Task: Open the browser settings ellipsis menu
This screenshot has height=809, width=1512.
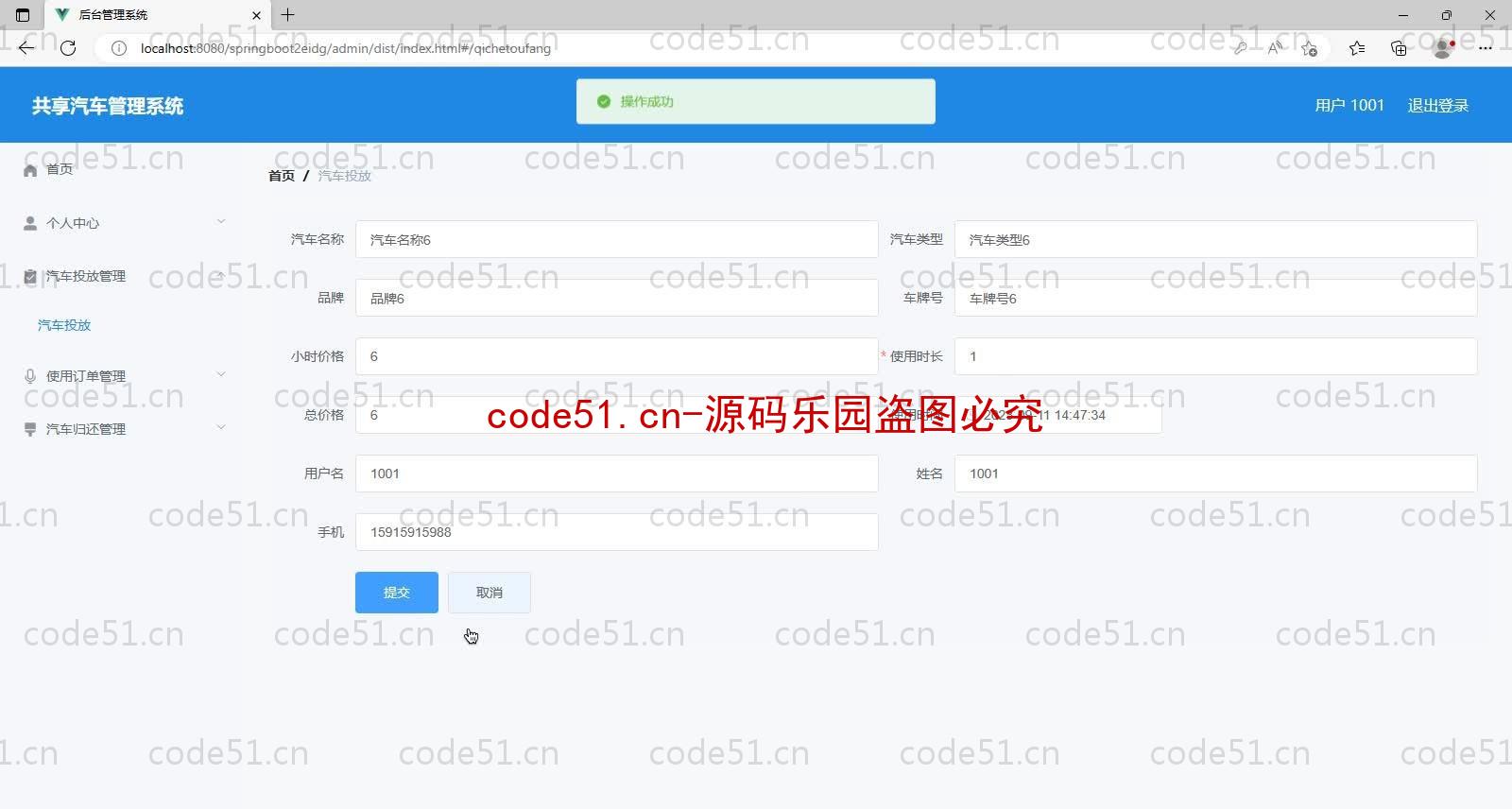Action: (x=1486, y=48)
